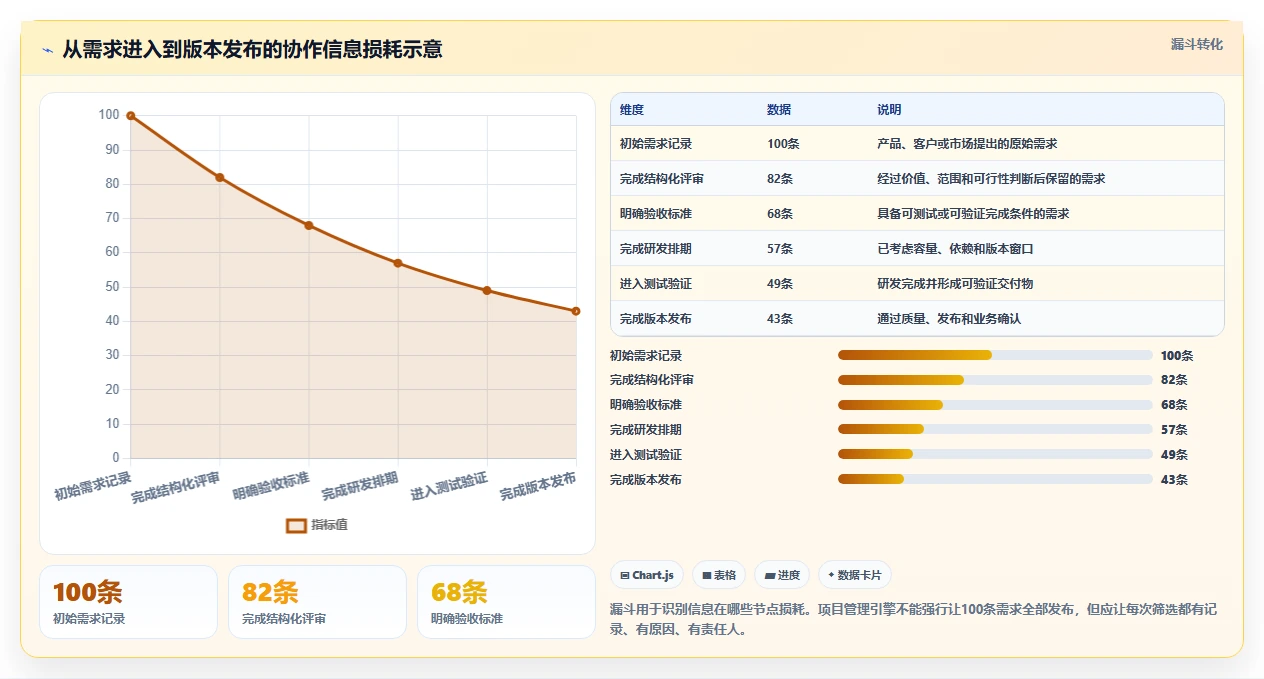Click the chart data point at 57
The image size is (1264, 679).
coord(398,263)
